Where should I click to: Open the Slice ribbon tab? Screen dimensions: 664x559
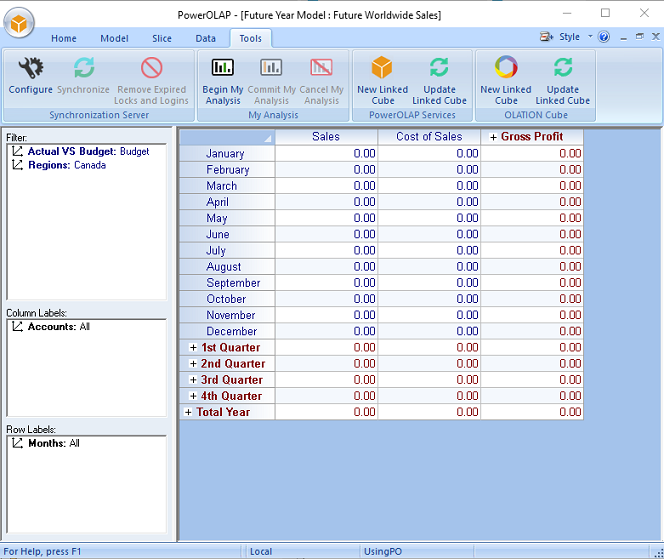click(x=162, y=39)
